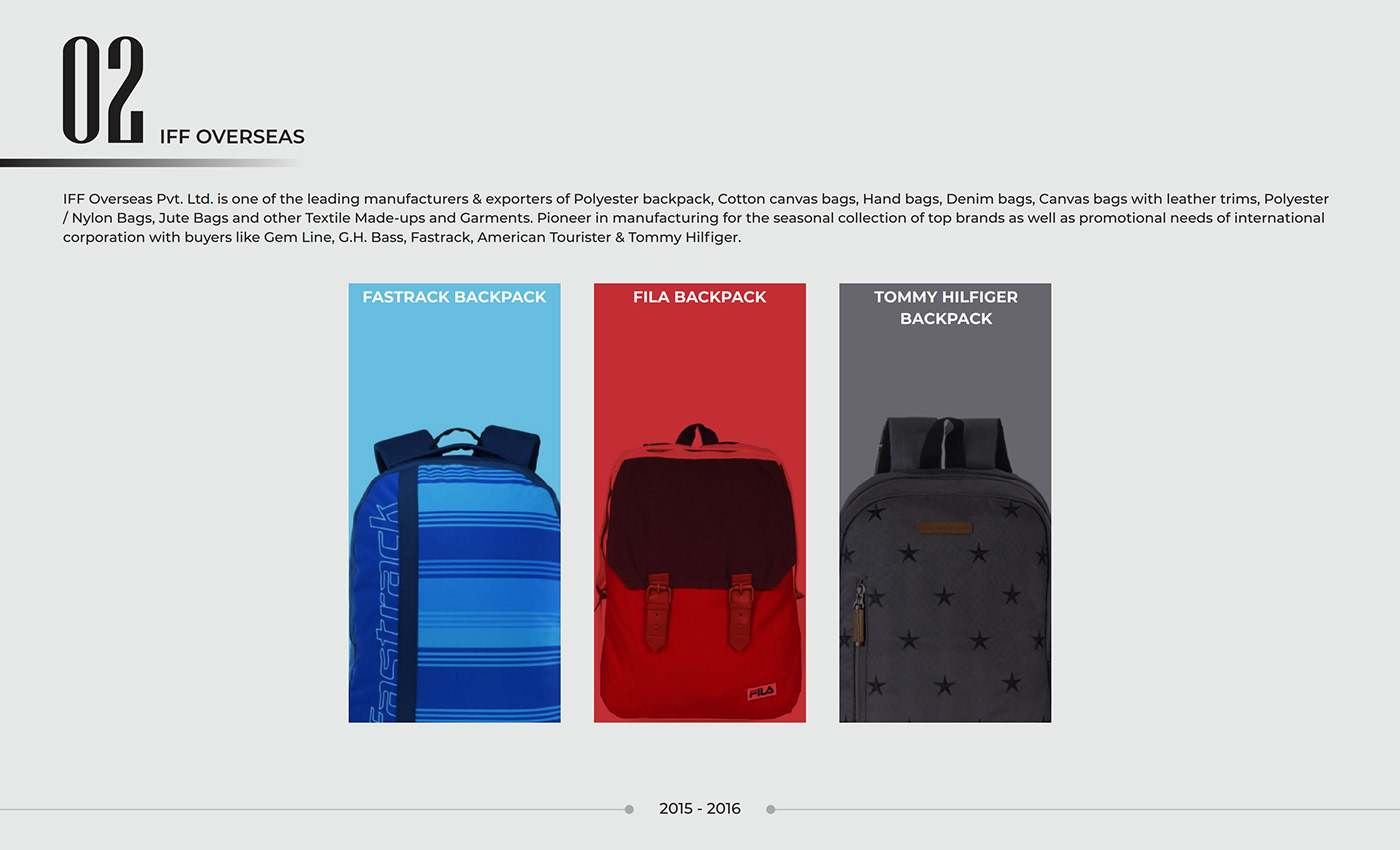Click the zipper pull on grey backpack
The image size is (1400, 850).
point(857,613)
